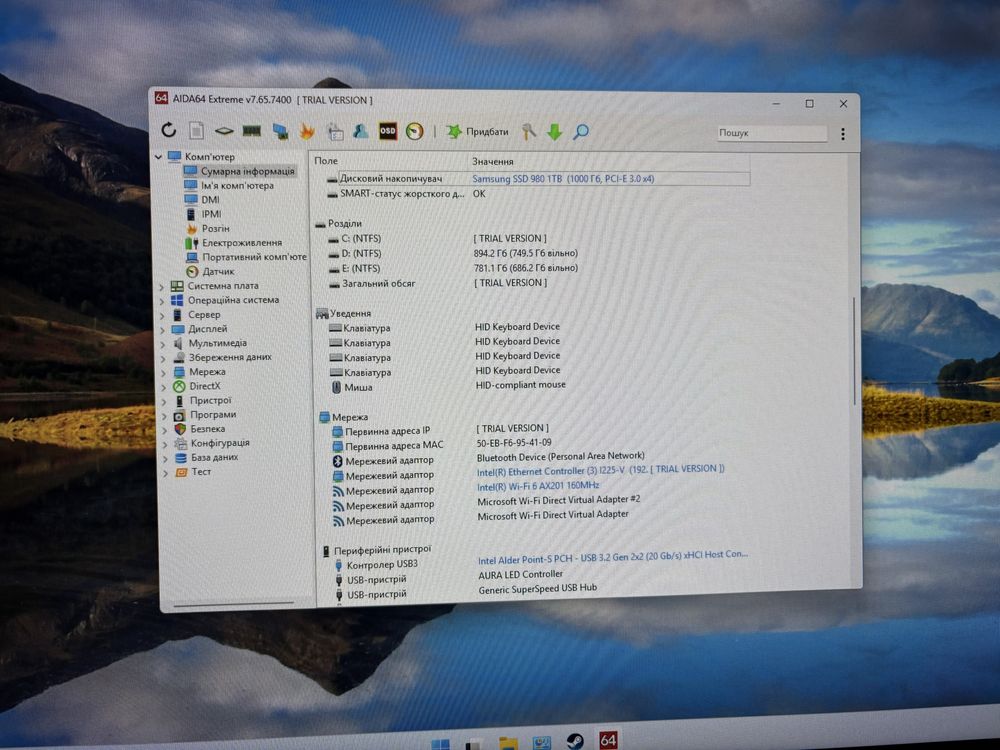
Task: Click the Поле column header
Action: (x=326, y=161)
